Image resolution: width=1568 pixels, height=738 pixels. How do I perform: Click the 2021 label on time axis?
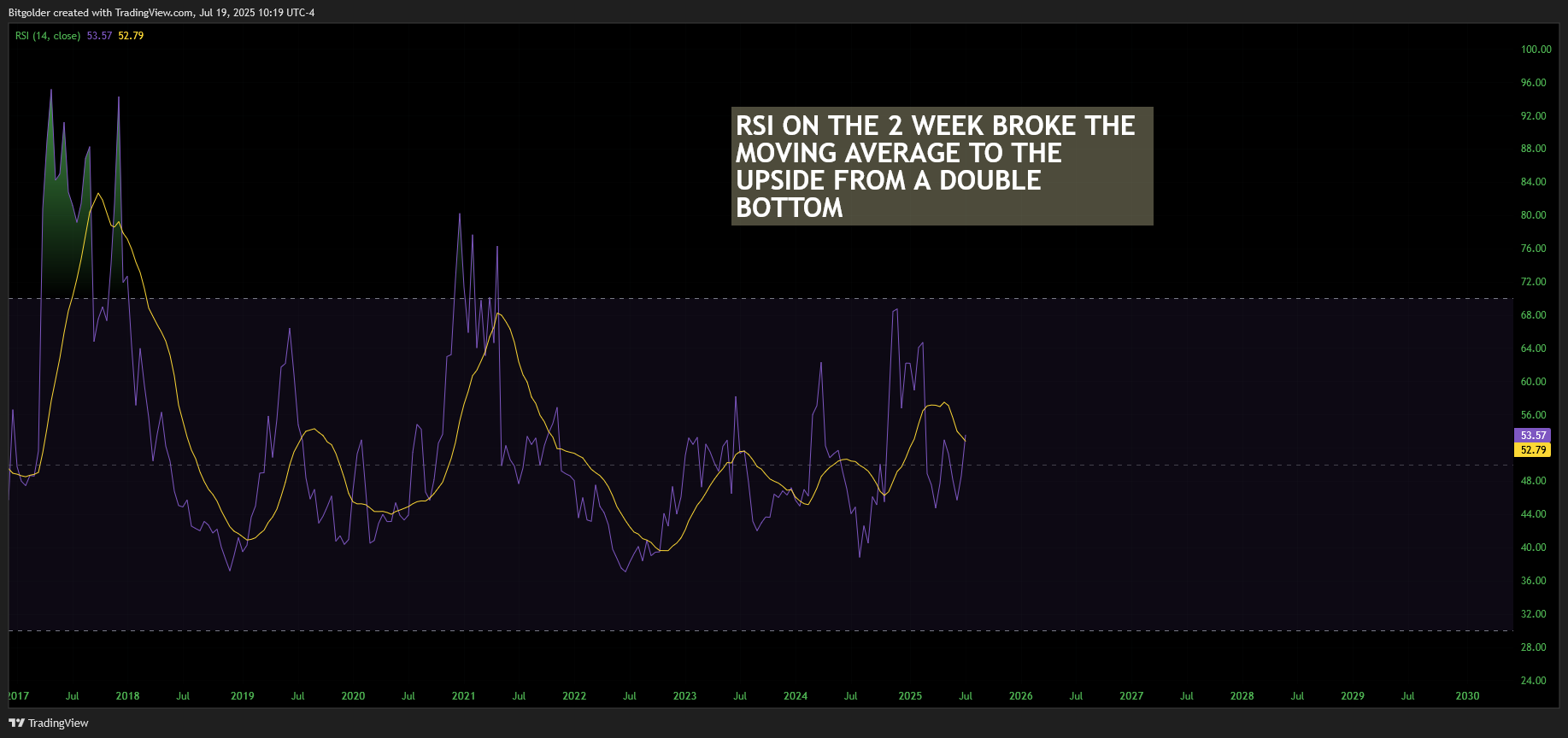tap(463, 696)
